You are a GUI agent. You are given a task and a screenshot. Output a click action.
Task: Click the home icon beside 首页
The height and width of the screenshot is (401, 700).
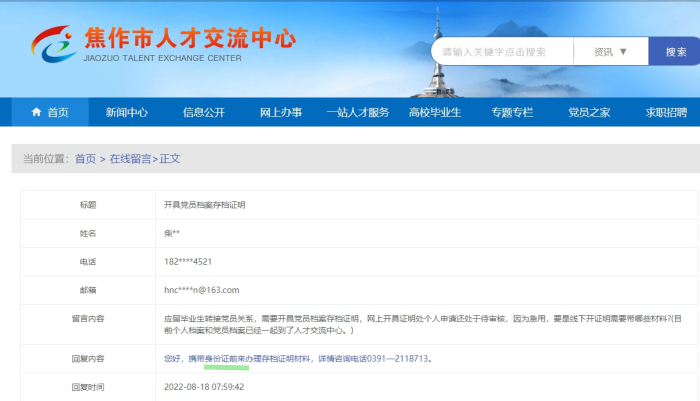[37, 112]
